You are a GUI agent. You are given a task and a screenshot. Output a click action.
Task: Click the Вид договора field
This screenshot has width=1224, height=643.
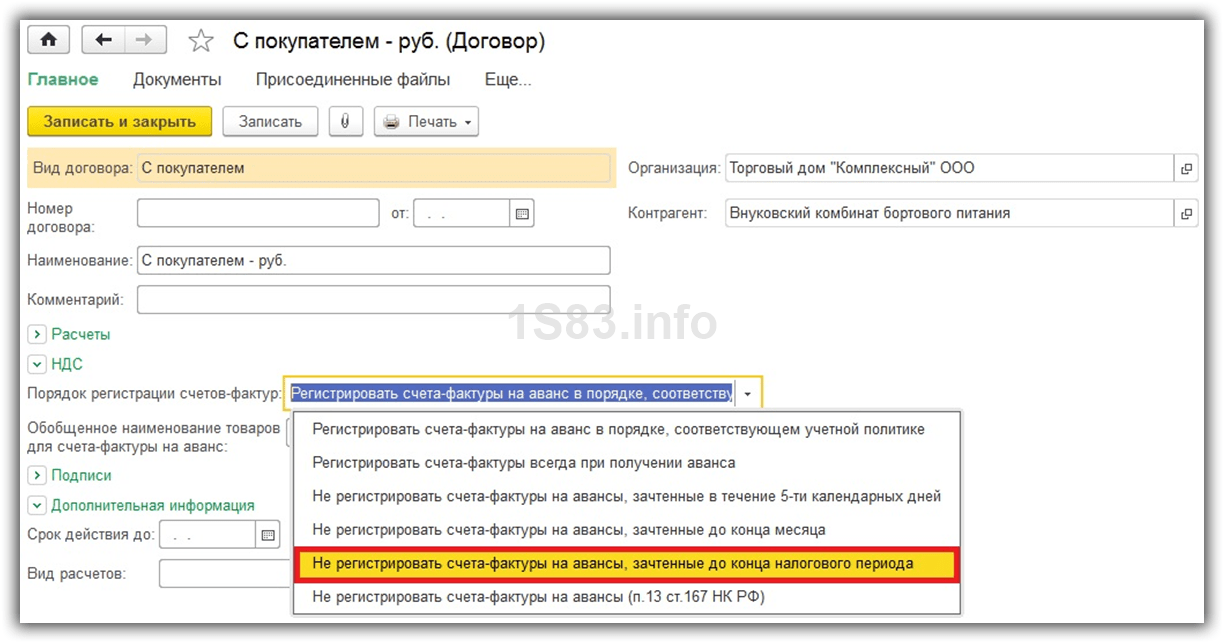[373, 168]
